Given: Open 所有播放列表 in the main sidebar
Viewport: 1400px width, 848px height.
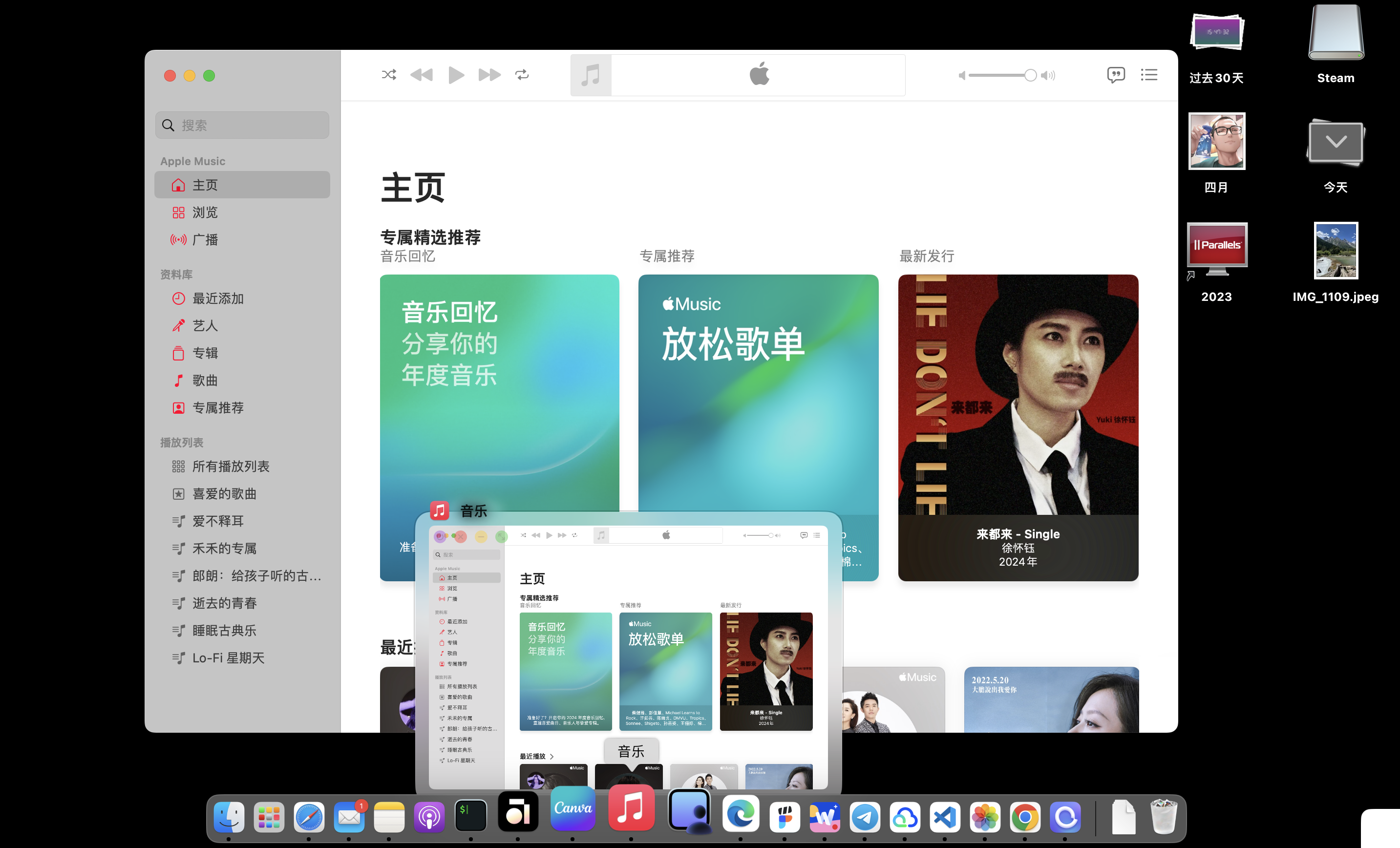Looking at the screenshot, I should coord(242,466).
